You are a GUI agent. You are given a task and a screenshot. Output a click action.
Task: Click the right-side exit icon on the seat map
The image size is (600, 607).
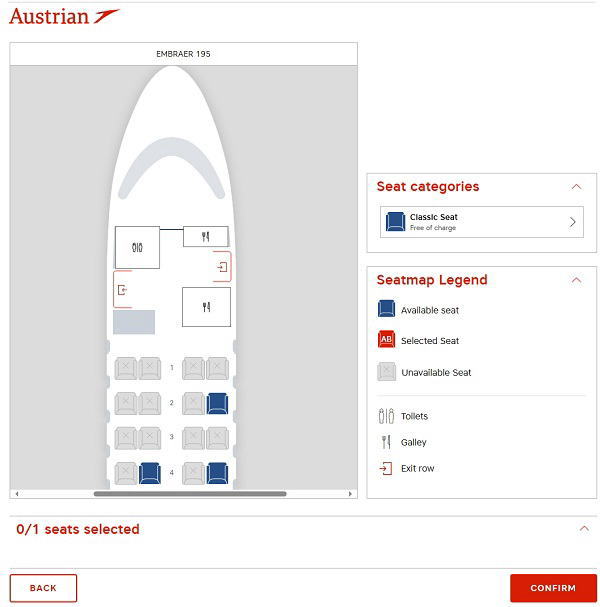pyautogui.click(x=222, y=267)
